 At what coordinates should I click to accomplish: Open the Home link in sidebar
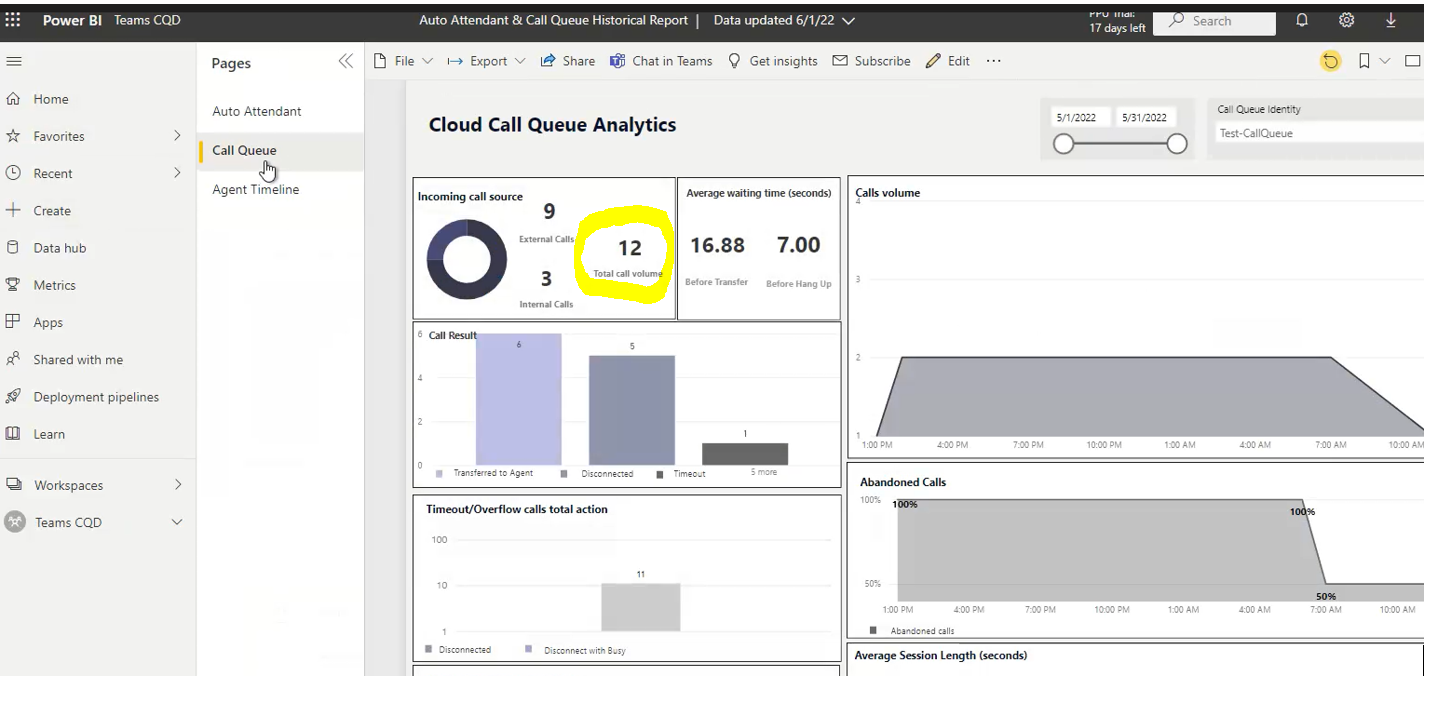[51, 99]
